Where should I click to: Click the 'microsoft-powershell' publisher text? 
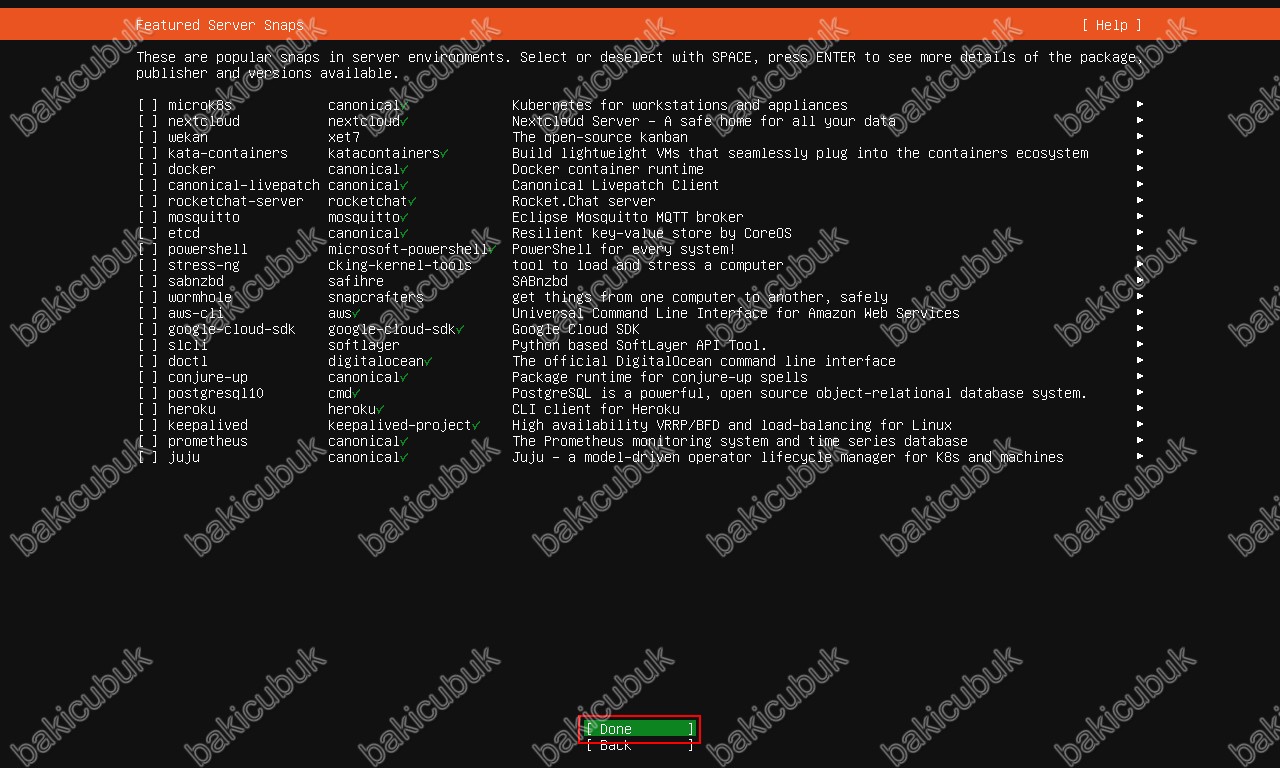(x=408, y=249)
